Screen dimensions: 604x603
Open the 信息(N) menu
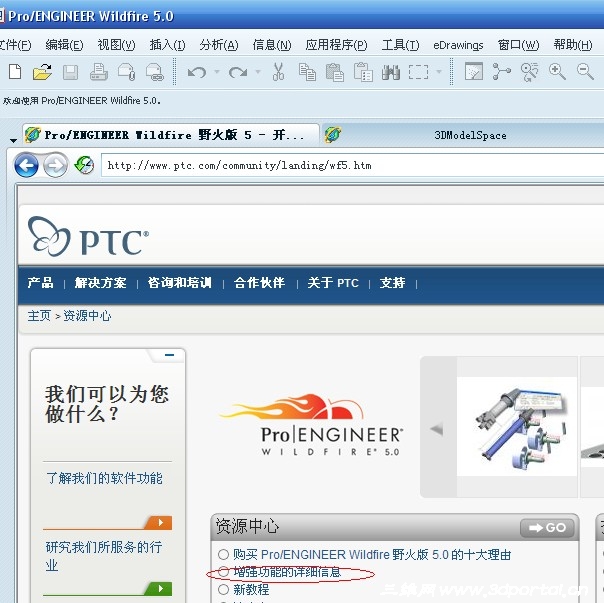point(272,45)
